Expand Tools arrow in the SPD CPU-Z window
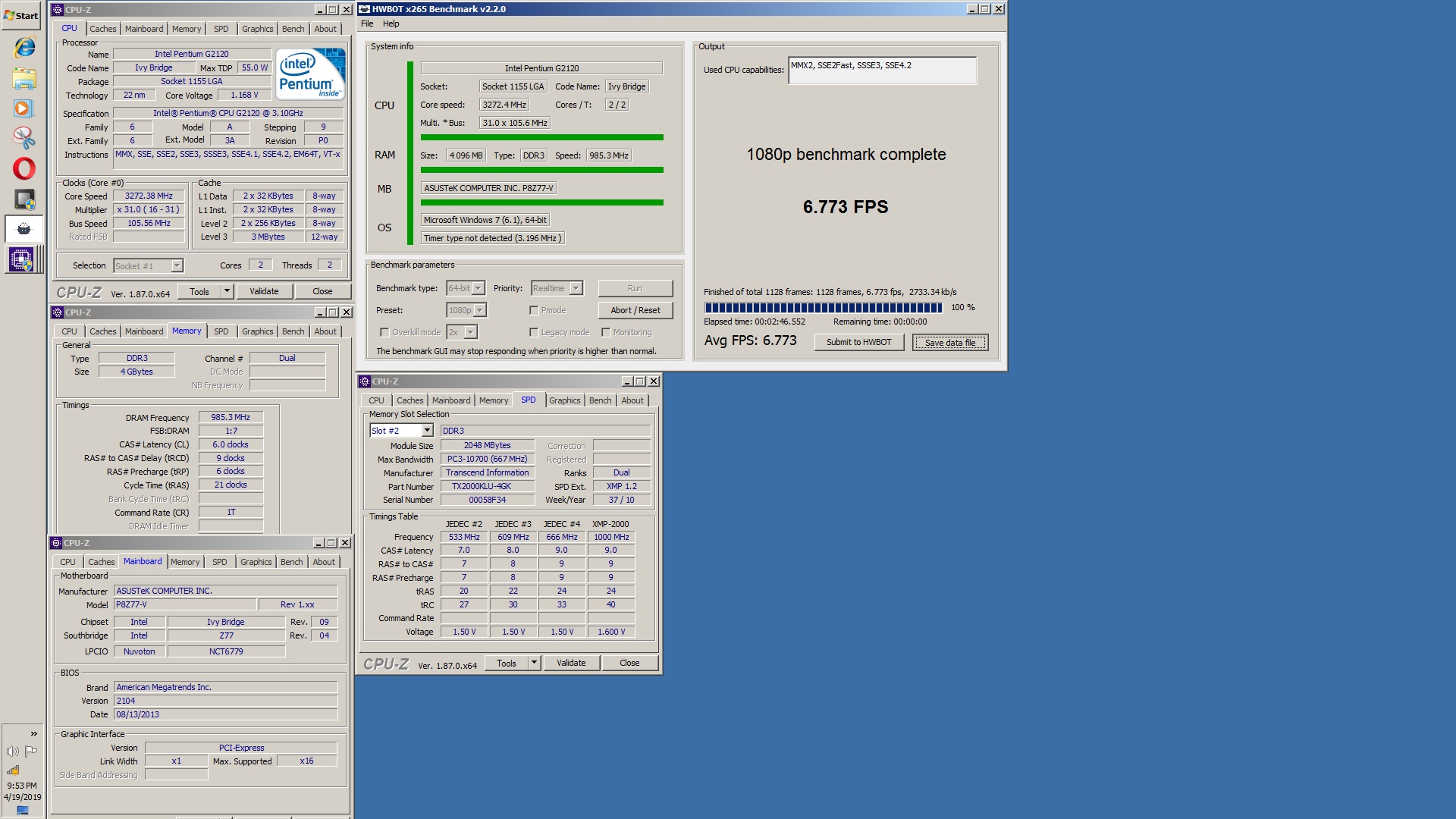Image resolution: width=1456 pixels, height=819 pixels. point(533,664)
